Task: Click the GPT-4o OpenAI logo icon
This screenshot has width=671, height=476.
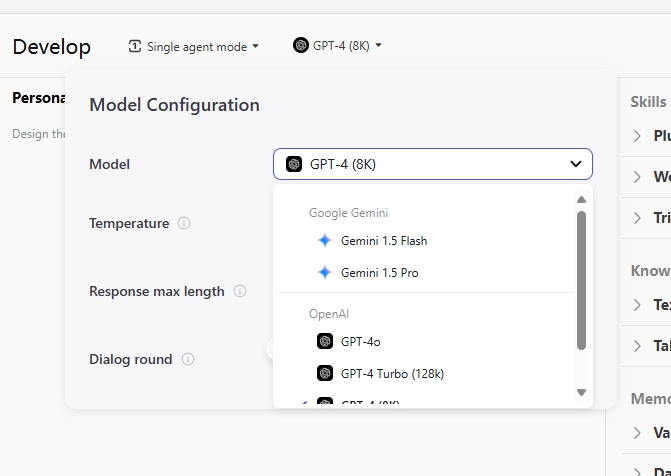Action: 324,341
